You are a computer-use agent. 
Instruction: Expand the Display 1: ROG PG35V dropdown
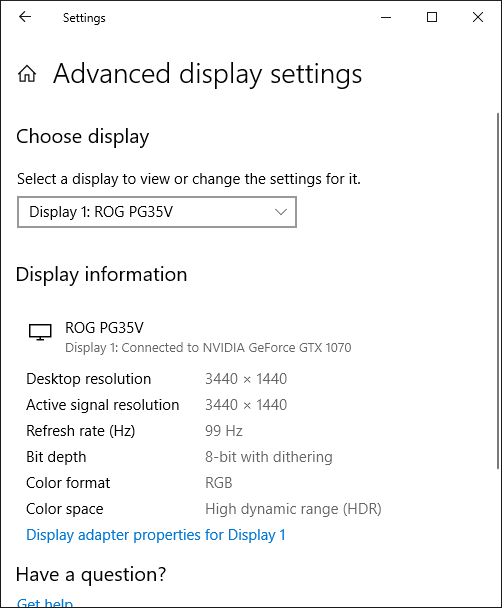pos(157,212)
